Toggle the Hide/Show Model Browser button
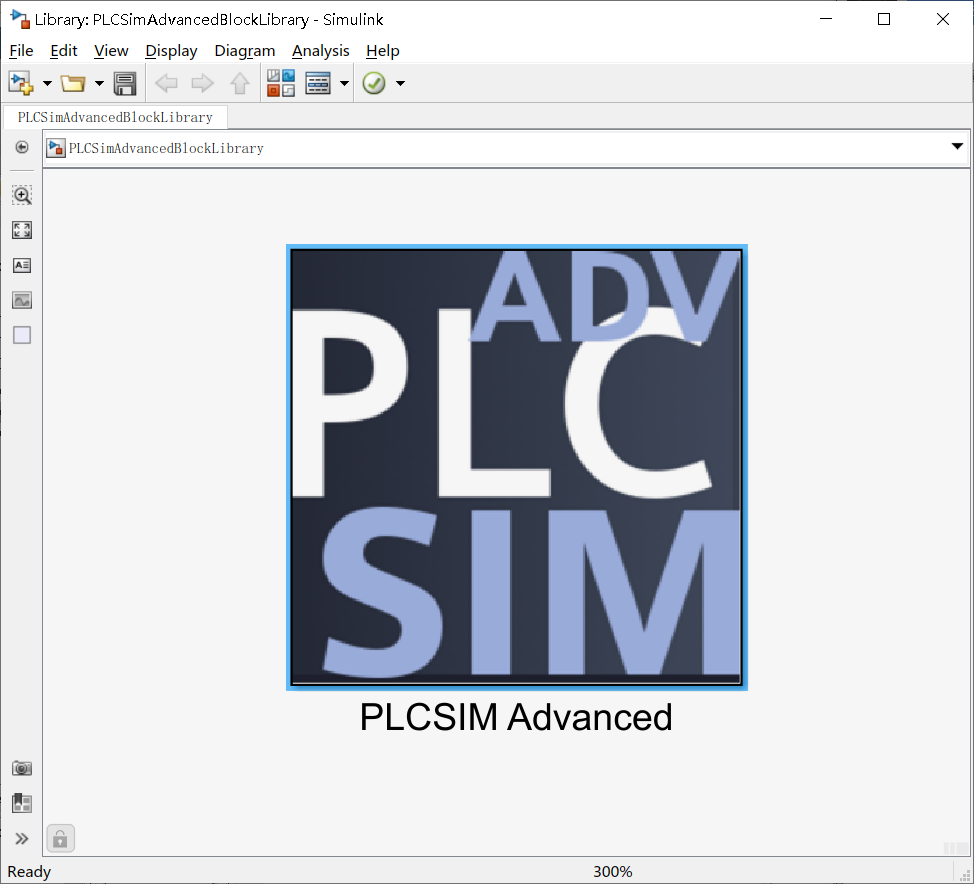This screenshot has width=974, height=884. point(22,147)
